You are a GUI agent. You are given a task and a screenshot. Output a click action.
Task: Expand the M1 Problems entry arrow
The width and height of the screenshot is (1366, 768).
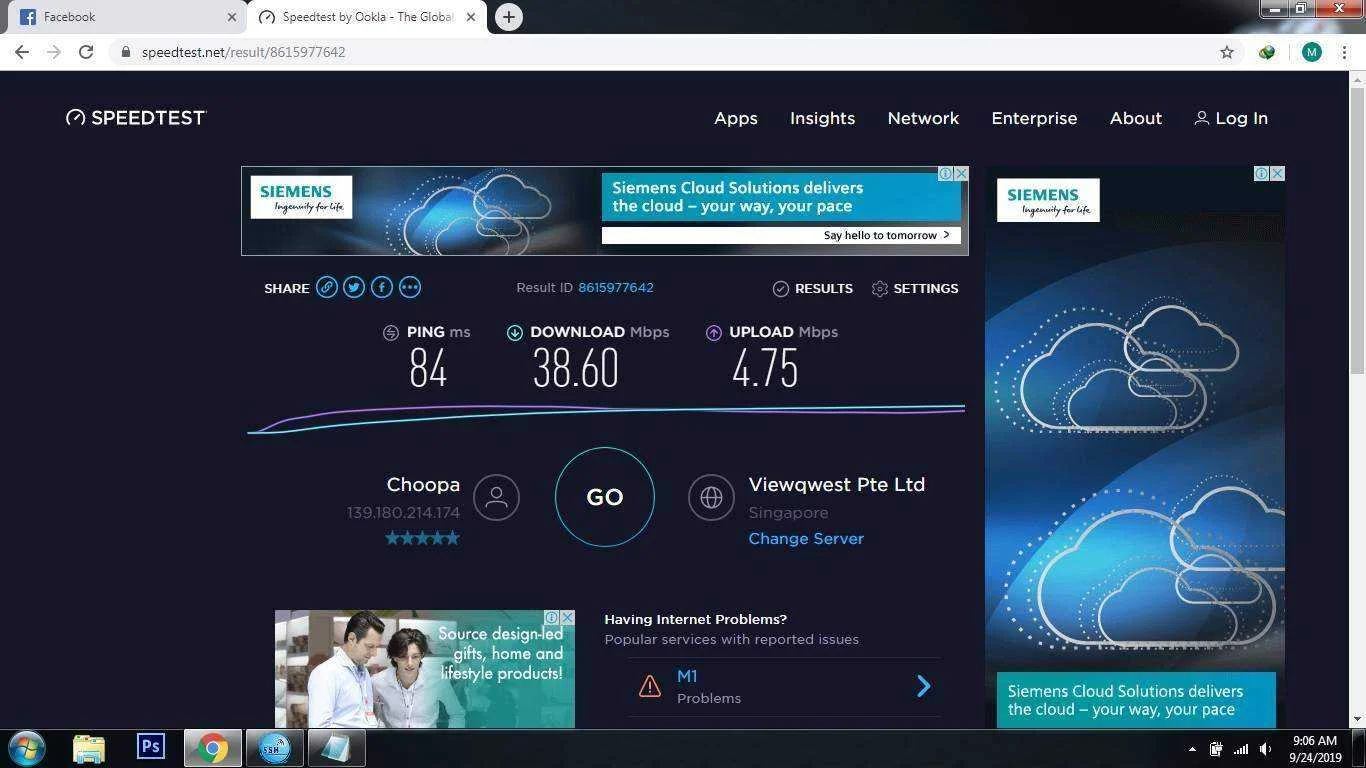coord(924,686)
